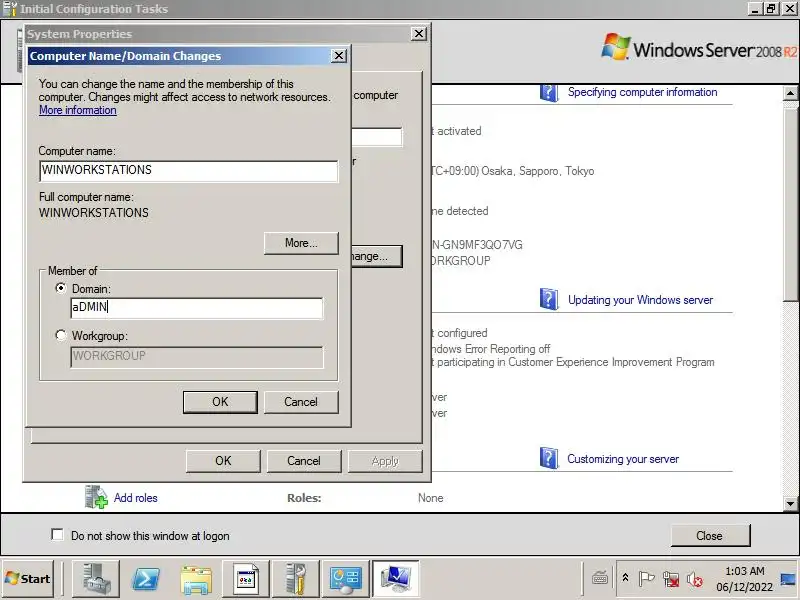Confirm Computer Name/Domain Changes with OK
Viewport: 800px width, 600px height.
pyautogui.click(x=220, y=402)
